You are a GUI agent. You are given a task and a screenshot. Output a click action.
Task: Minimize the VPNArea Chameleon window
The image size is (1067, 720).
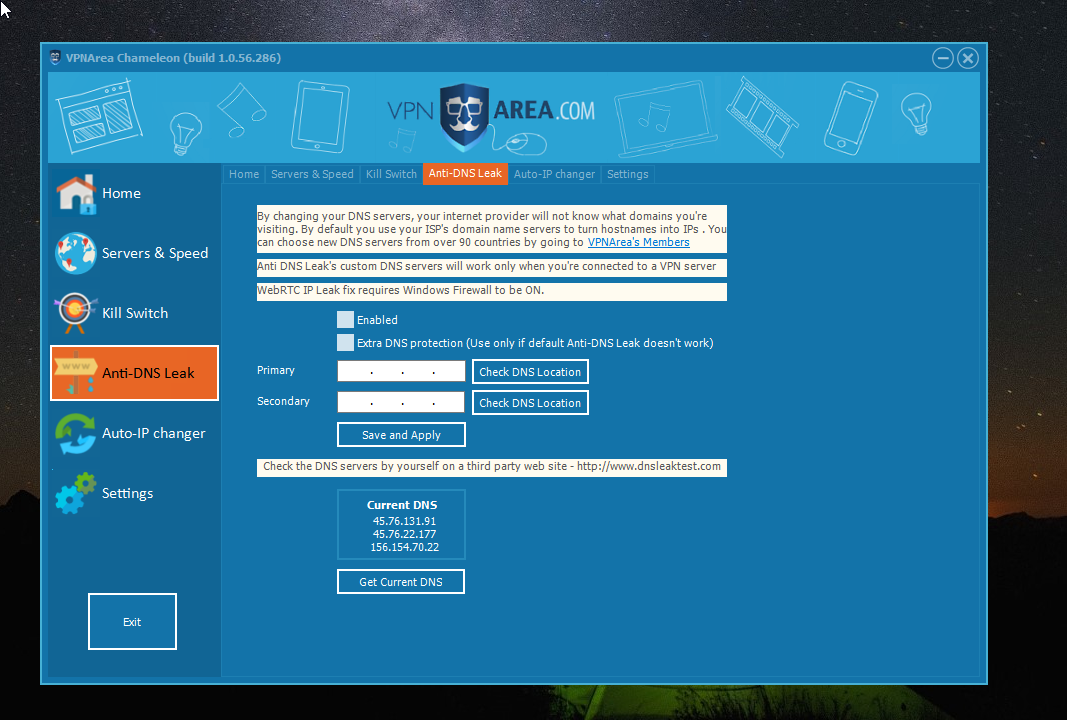(942, 59)
